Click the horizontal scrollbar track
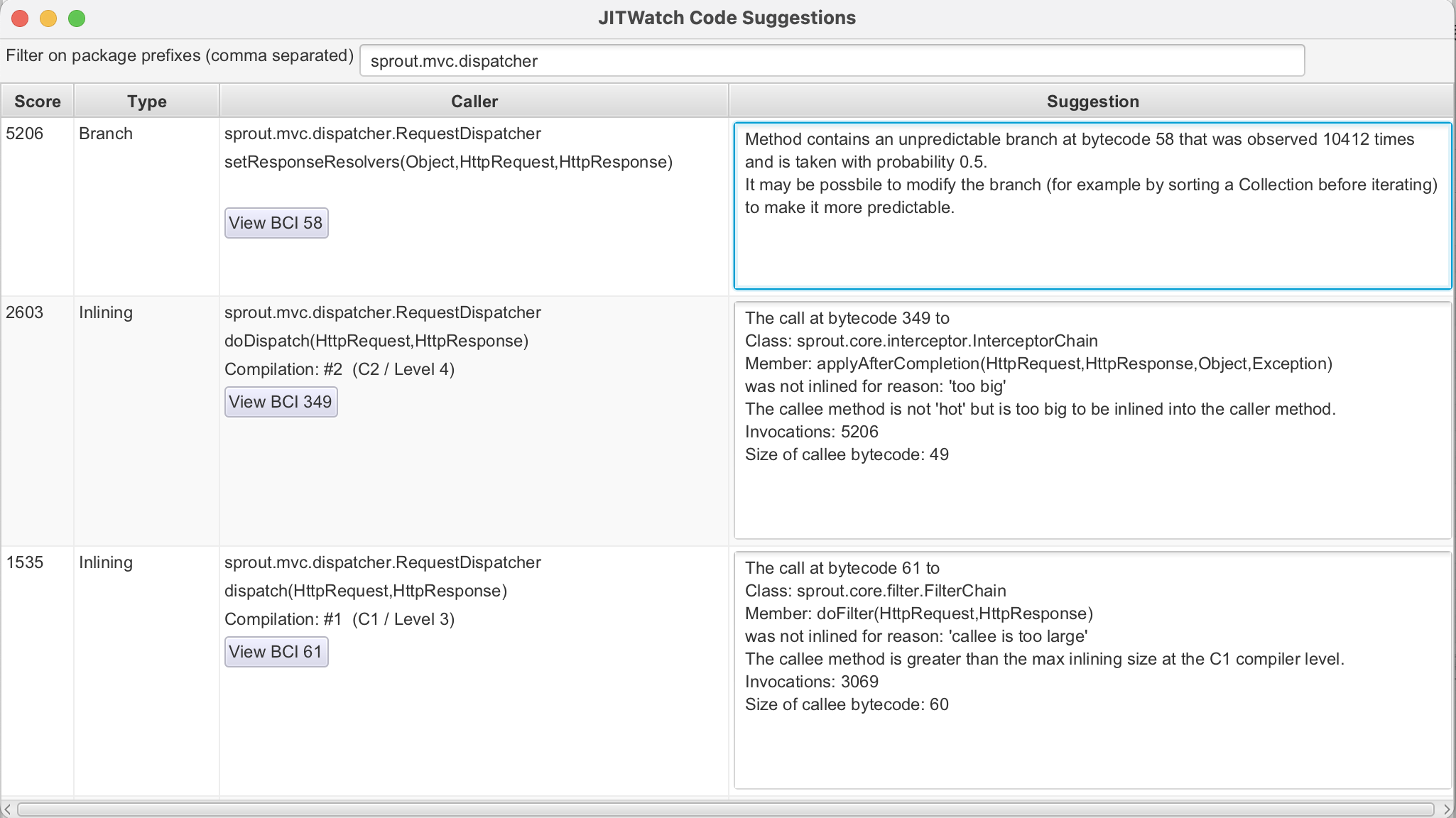 pos(724,809)
